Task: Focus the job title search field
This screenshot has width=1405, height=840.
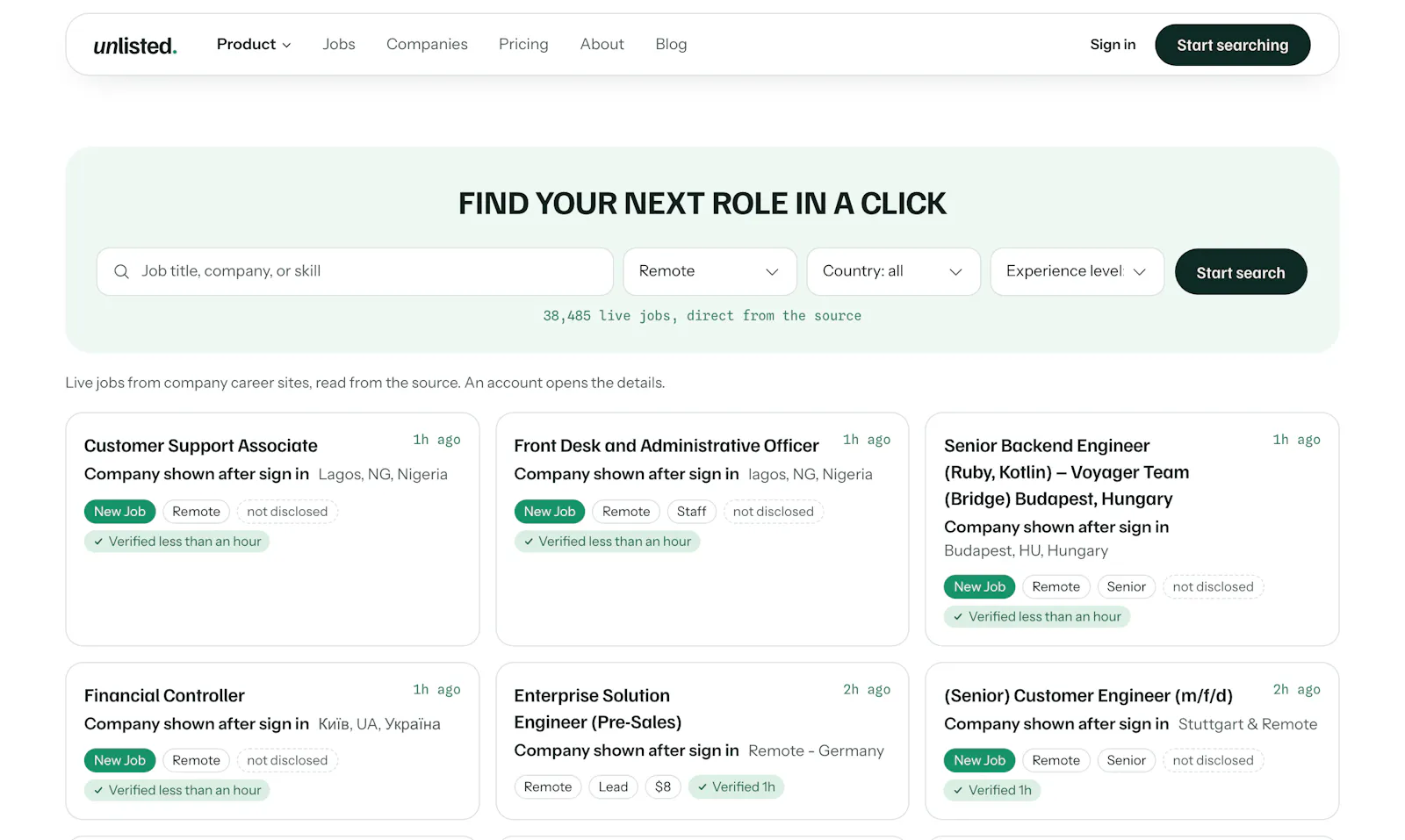Action: pyautogui.click(x=355, y=271)
